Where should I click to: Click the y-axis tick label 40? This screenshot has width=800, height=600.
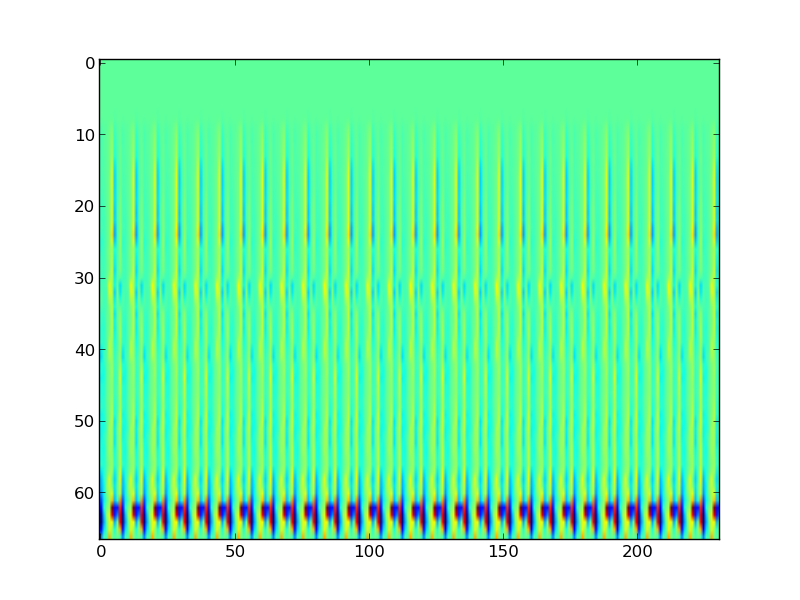pos(85,350)
